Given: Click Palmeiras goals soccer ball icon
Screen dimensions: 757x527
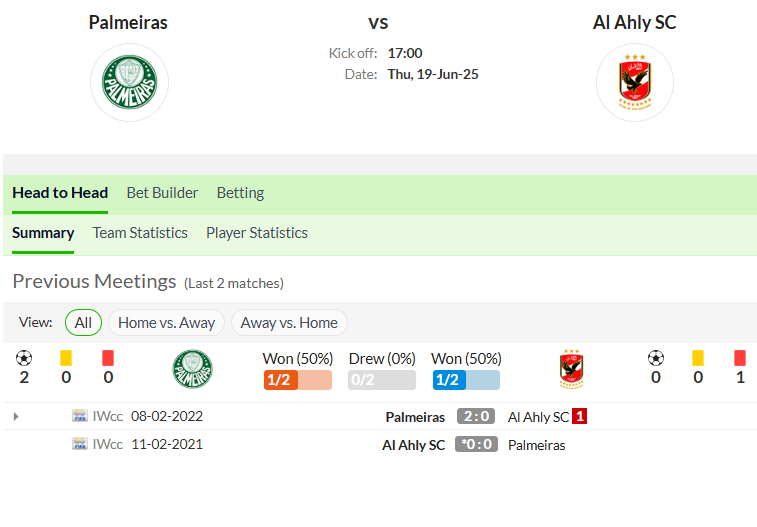Looking at the screenshot, I should tap(24, 358).
